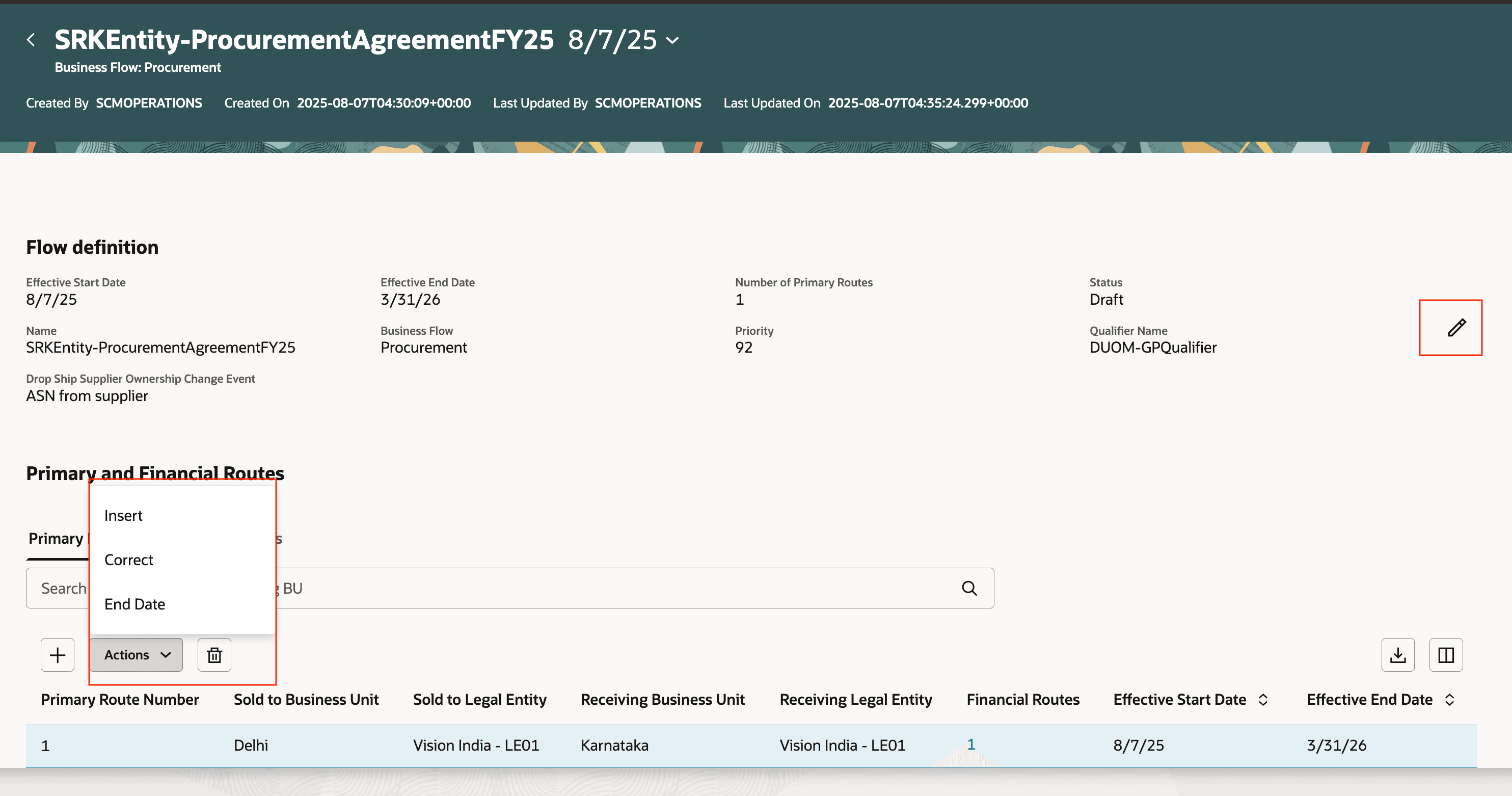The image size is (1512, 796).
Task: Click the Primary Route Number column header
Action: [120, 700]
